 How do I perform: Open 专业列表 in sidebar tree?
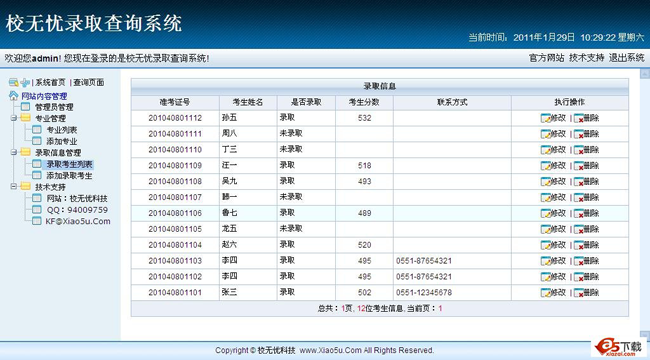[x=62, y=130]
